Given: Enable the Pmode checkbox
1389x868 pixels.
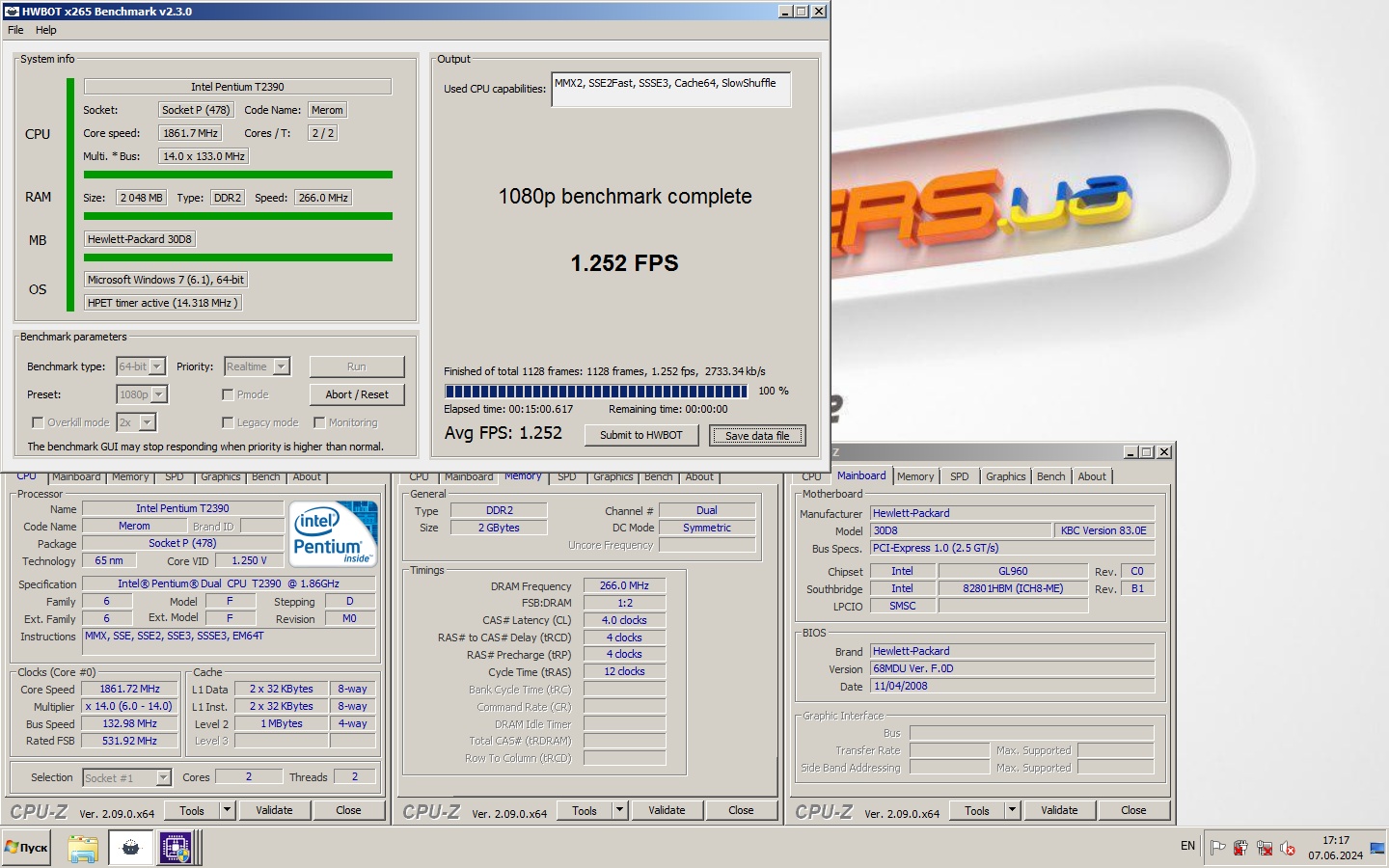Looking at the screenshot, I should point(228,394).
